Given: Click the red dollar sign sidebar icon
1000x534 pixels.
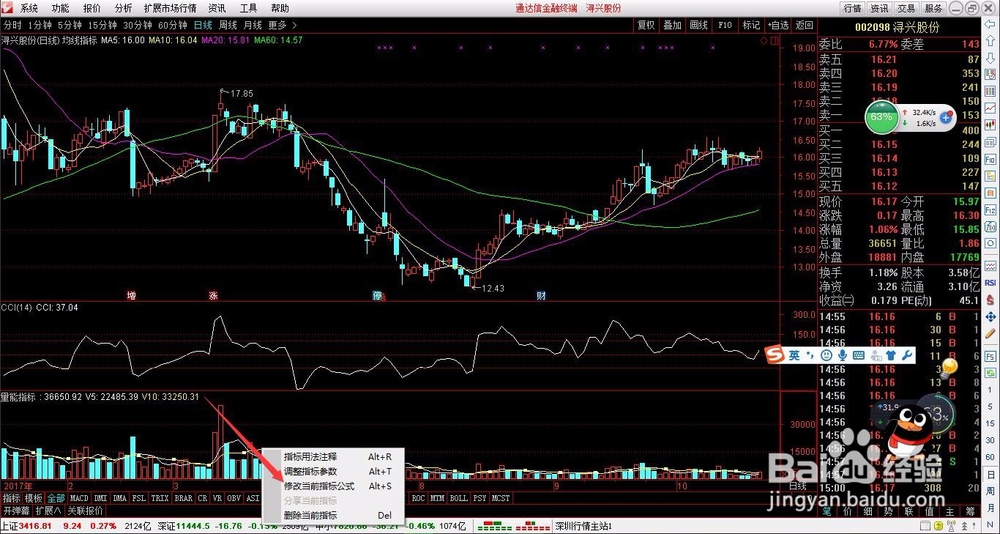Looking at the screenshot, I should click(x=990, y=299).
